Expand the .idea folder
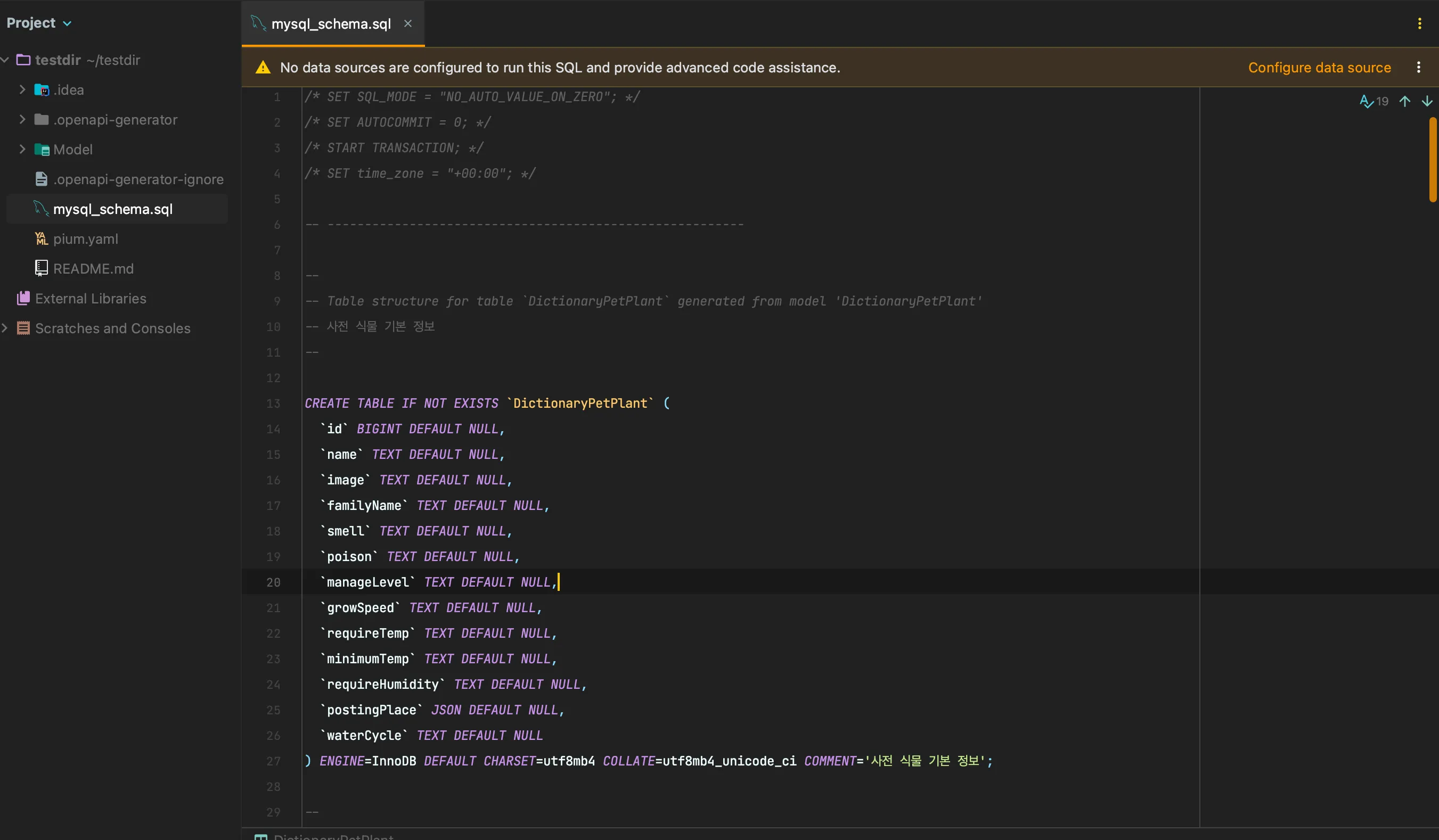1439x840 pixels. click(x=22, y=89)
